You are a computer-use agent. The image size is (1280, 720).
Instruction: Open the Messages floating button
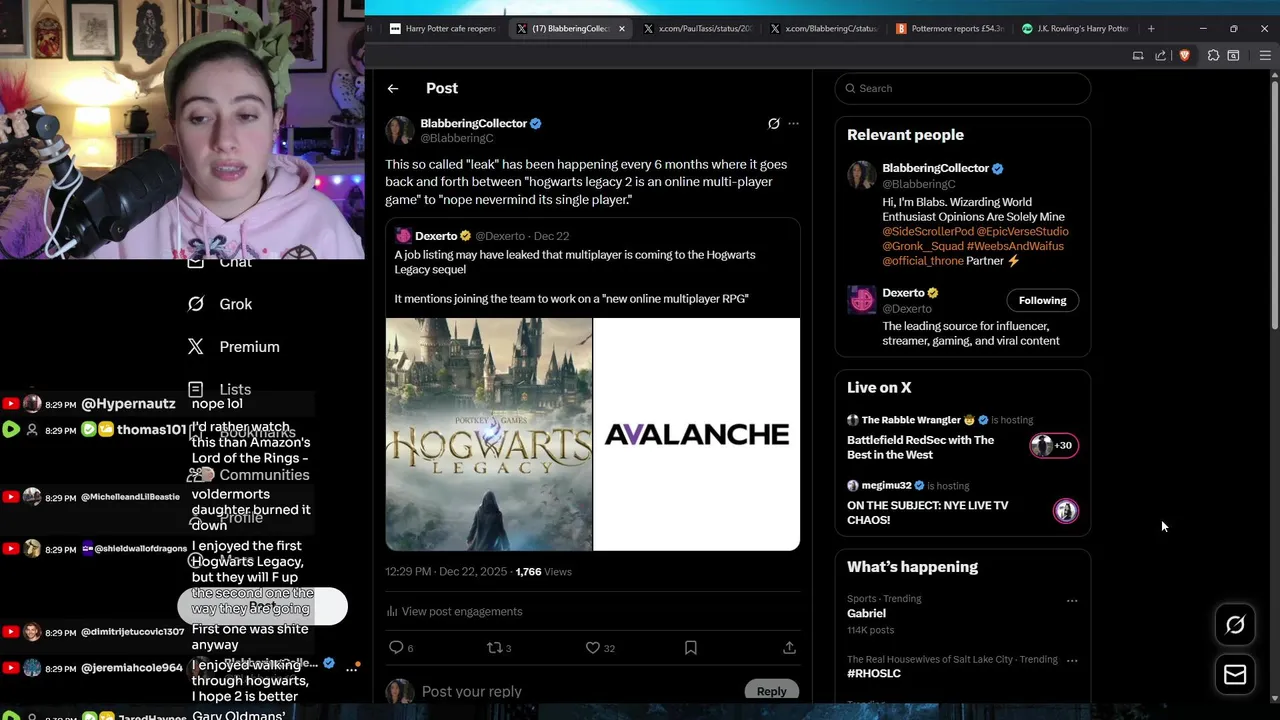[1235, 675]
